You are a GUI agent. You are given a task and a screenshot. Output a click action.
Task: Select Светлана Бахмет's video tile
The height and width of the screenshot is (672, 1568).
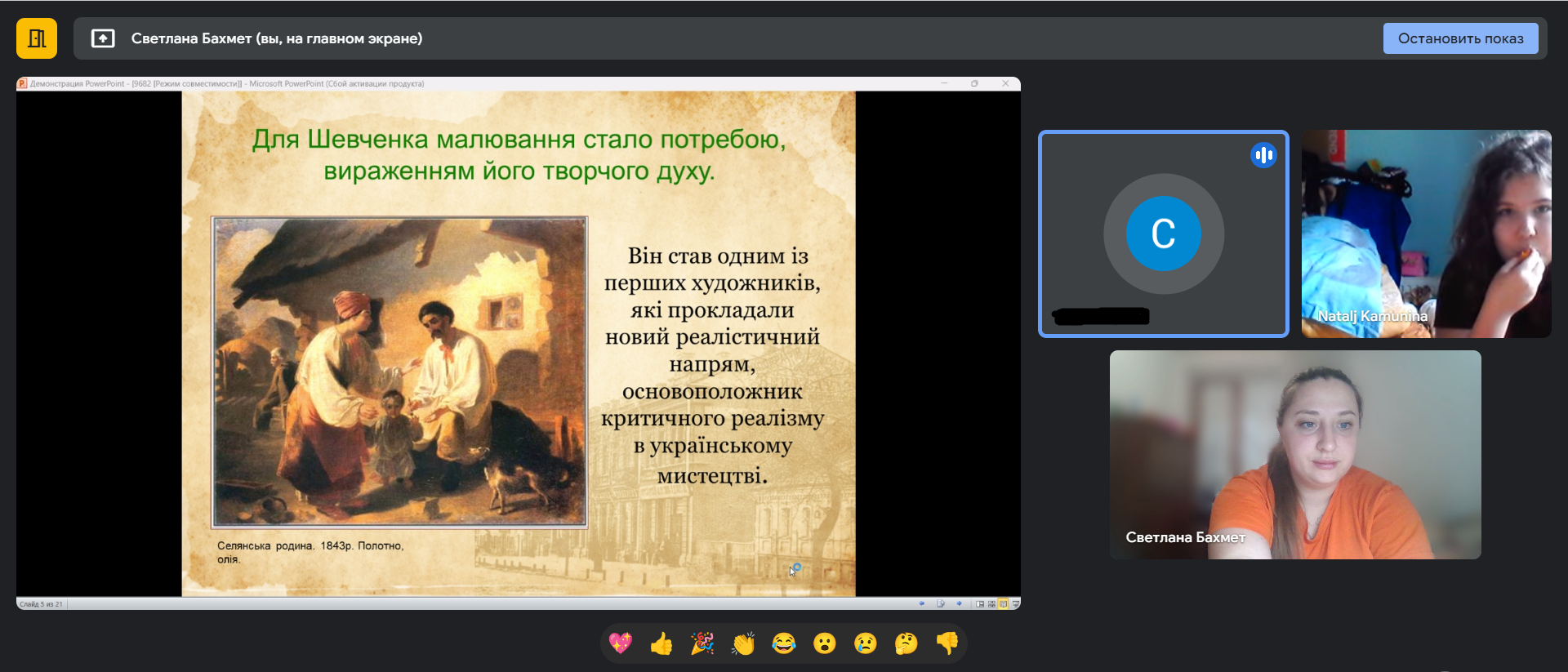1294,455
